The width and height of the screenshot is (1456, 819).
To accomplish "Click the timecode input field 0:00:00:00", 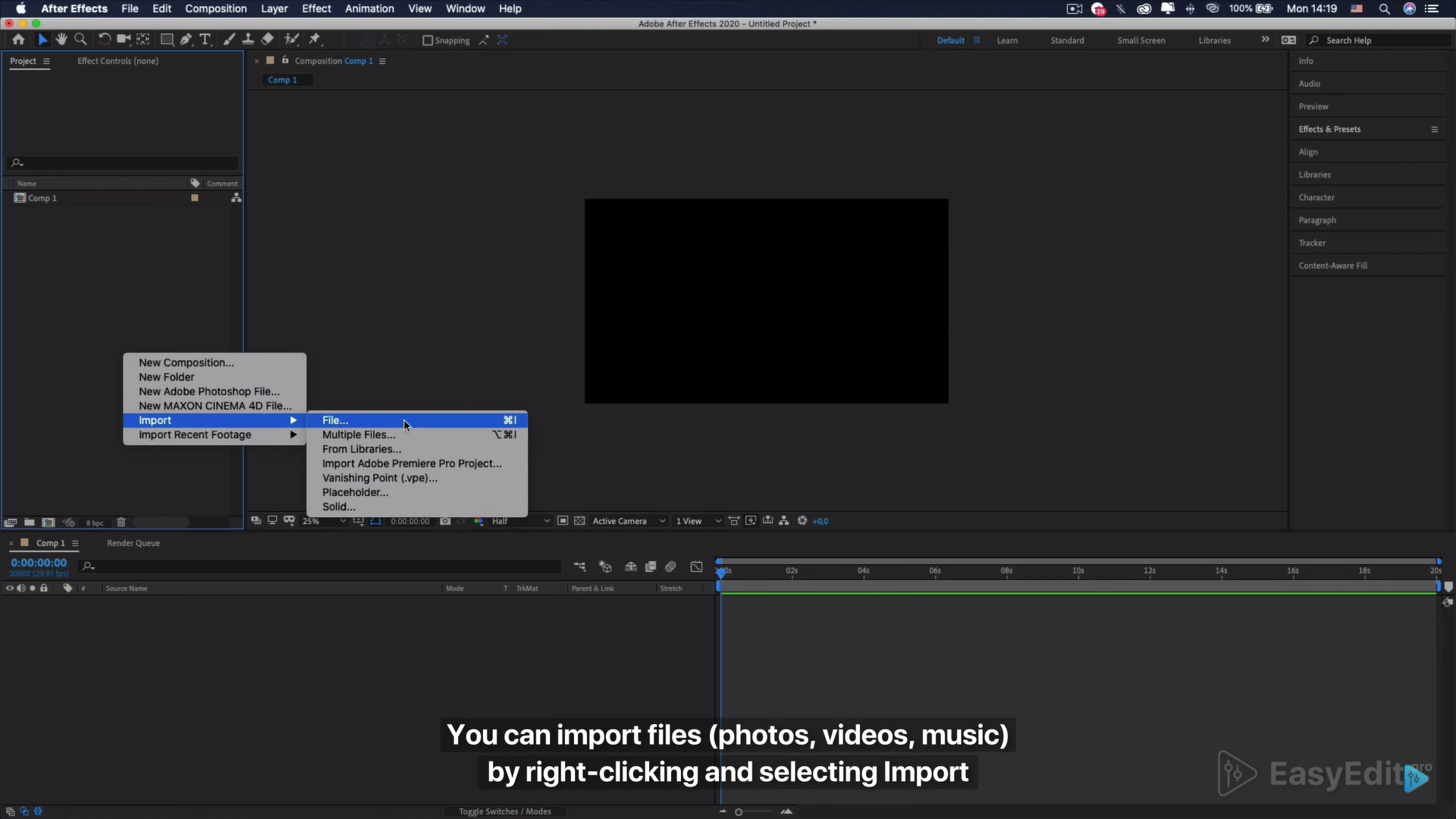I will 38,562.
